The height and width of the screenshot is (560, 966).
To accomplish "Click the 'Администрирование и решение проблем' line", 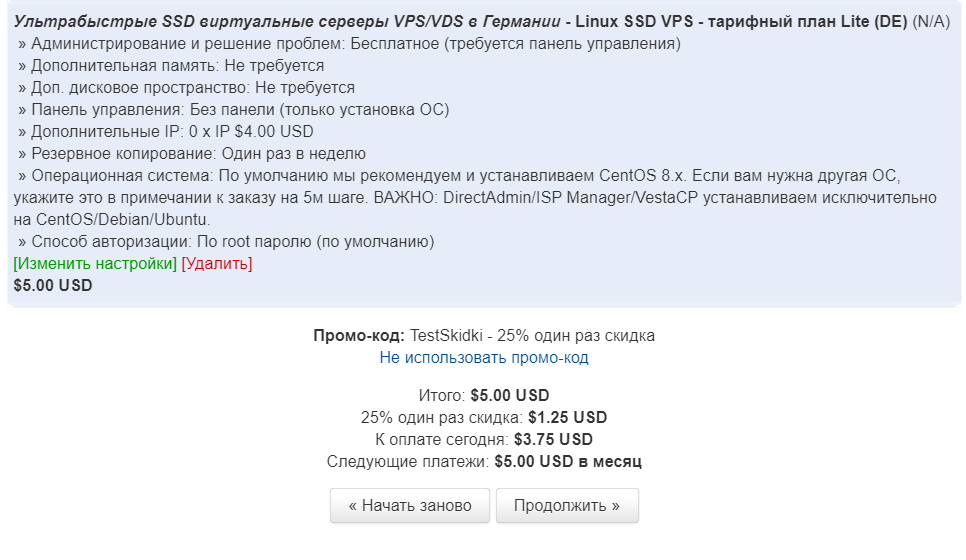I will pos(349,44).
